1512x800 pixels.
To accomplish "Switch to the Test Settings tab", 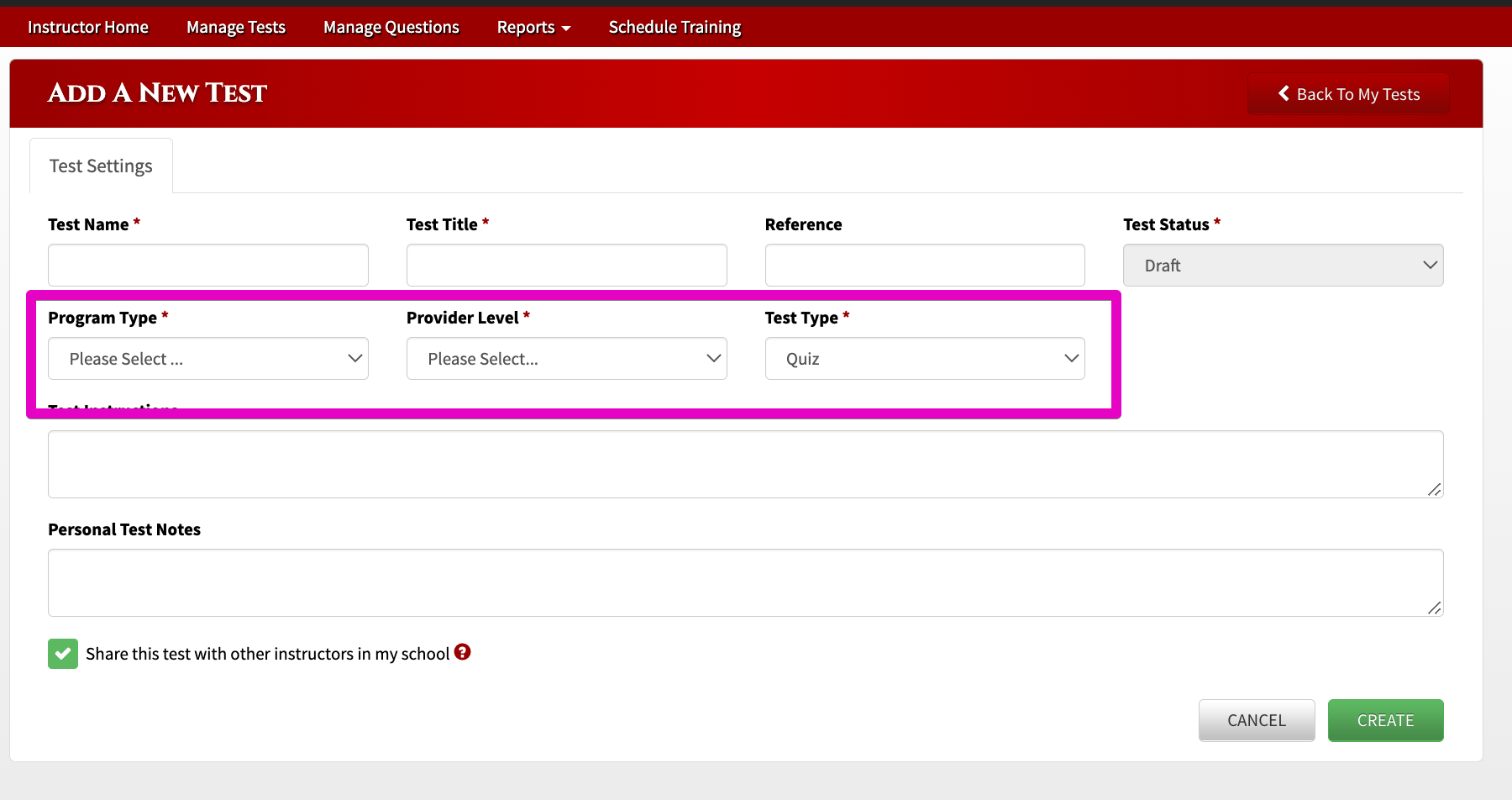I will tap(100, 165).
